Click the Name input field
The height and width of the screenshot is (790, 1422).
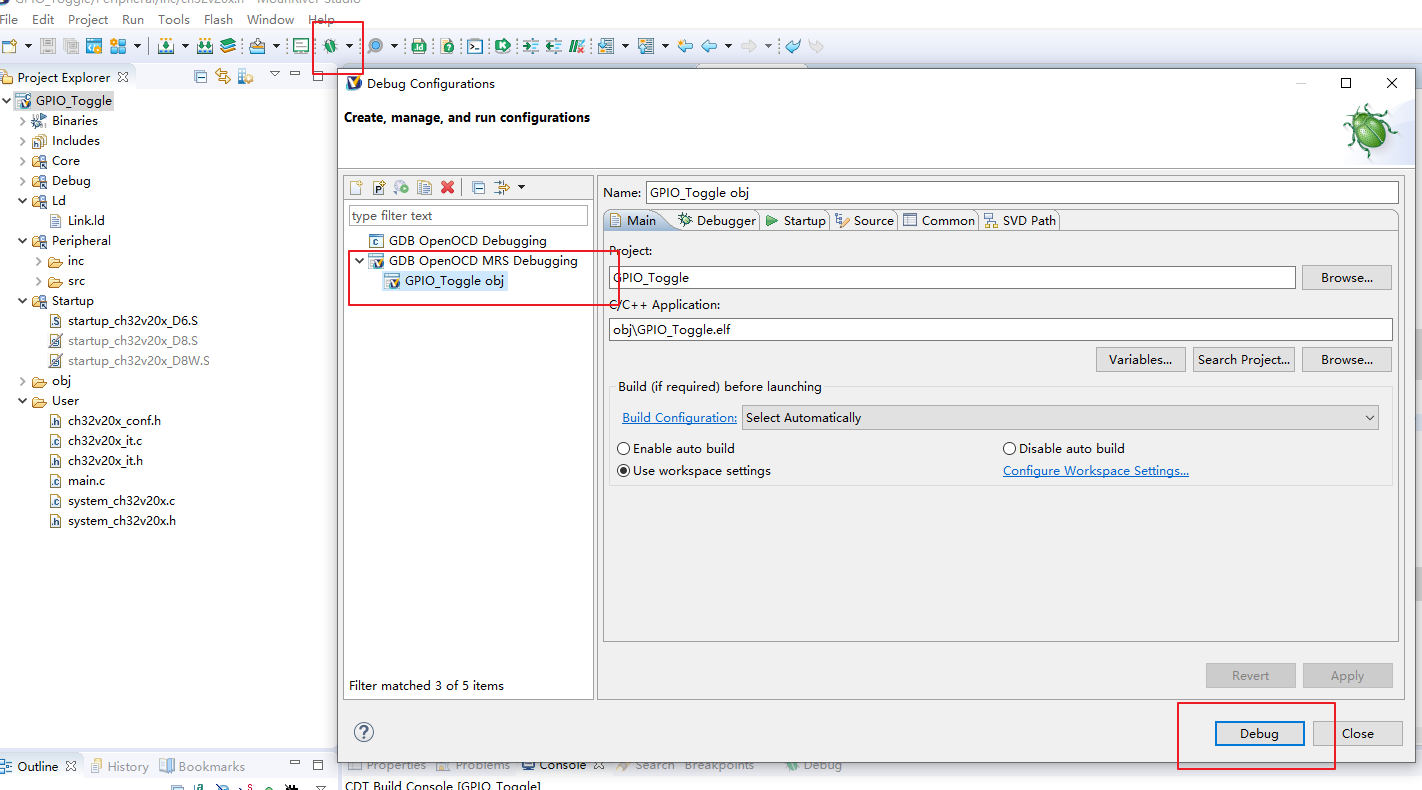[x=1021, y=192]
